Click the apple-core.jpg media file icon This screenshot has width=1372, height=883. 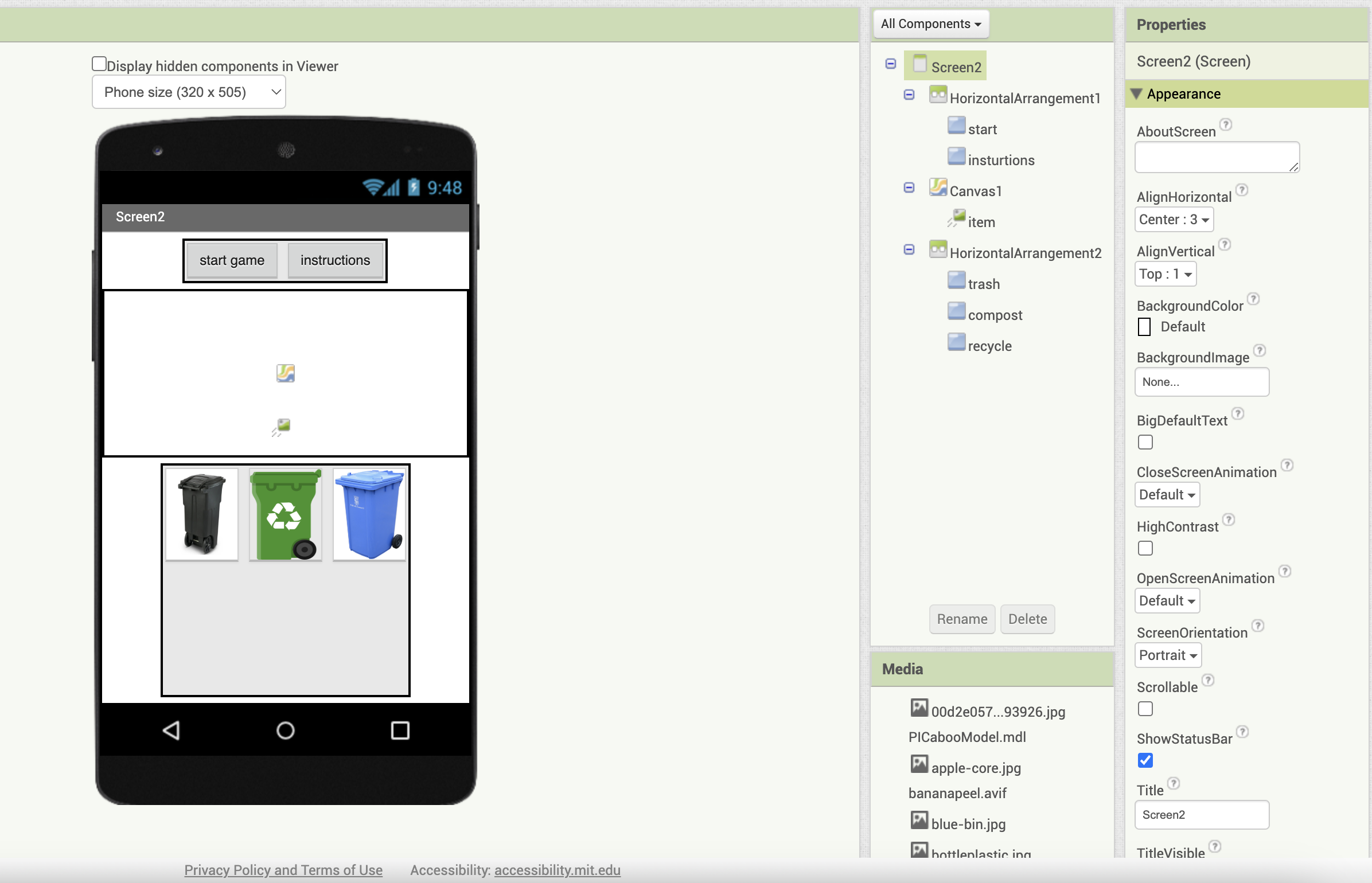coord(919,764)
